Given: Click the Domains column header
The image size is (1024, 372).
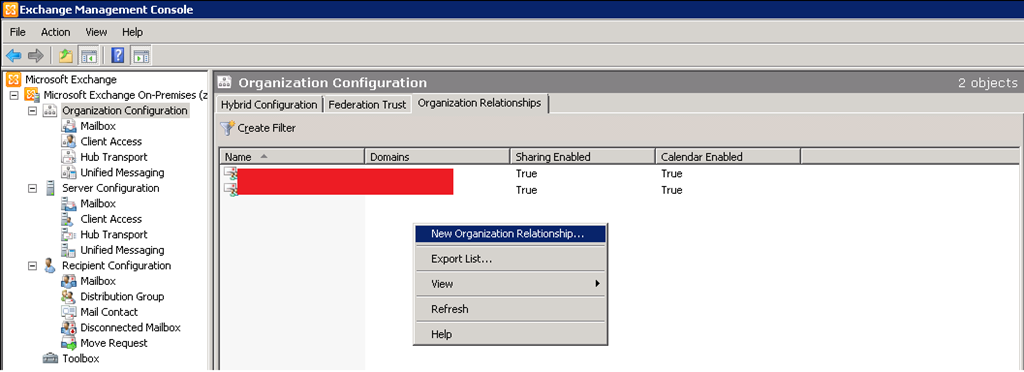Looking at the screenshot, I should click(437, 157).
